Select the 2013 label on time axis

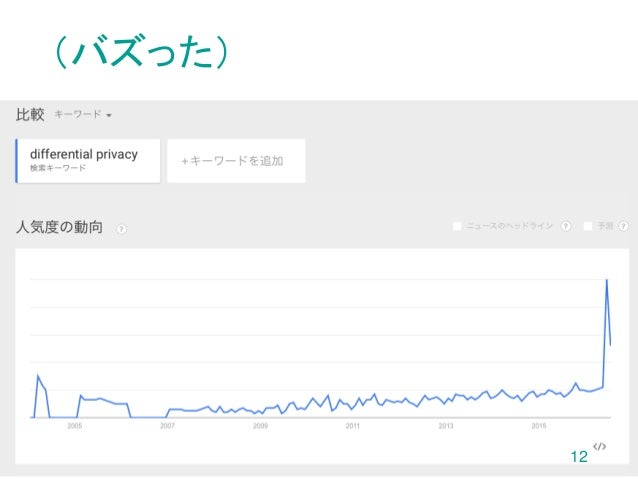[446, 426]
